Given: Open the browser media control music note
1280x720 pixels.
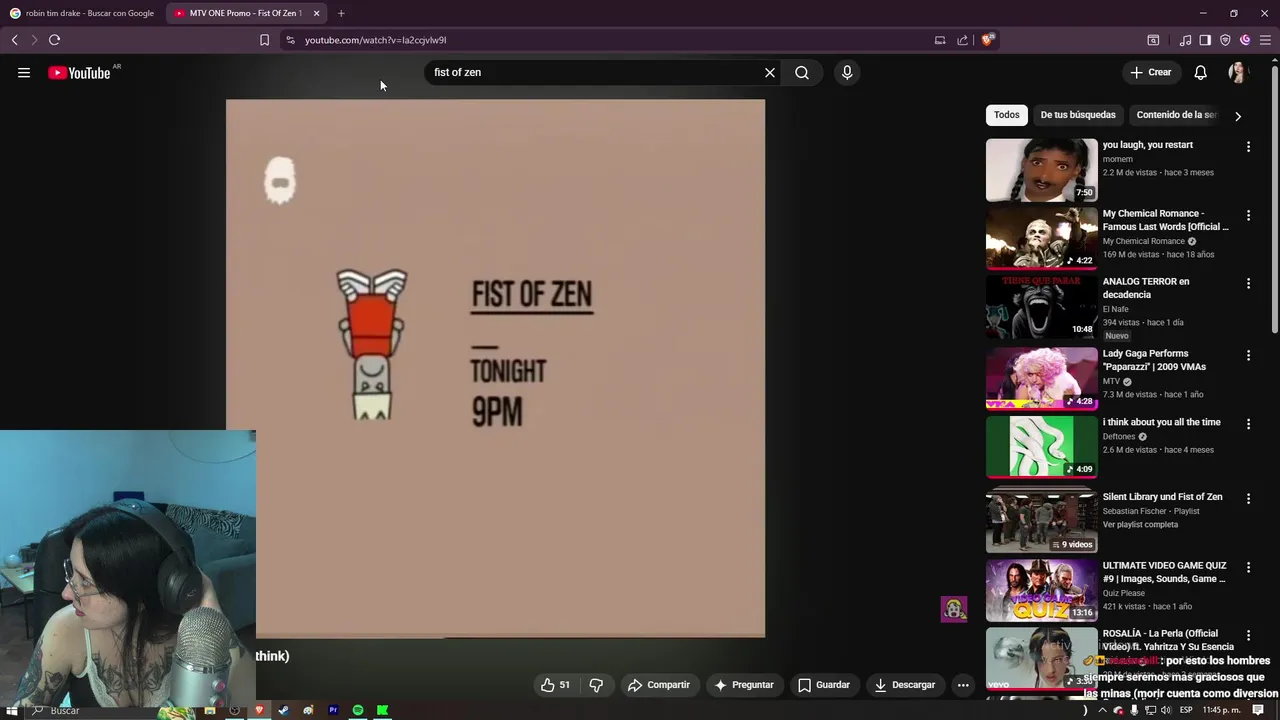Looking at the screenshot, I should (1185, 40).
